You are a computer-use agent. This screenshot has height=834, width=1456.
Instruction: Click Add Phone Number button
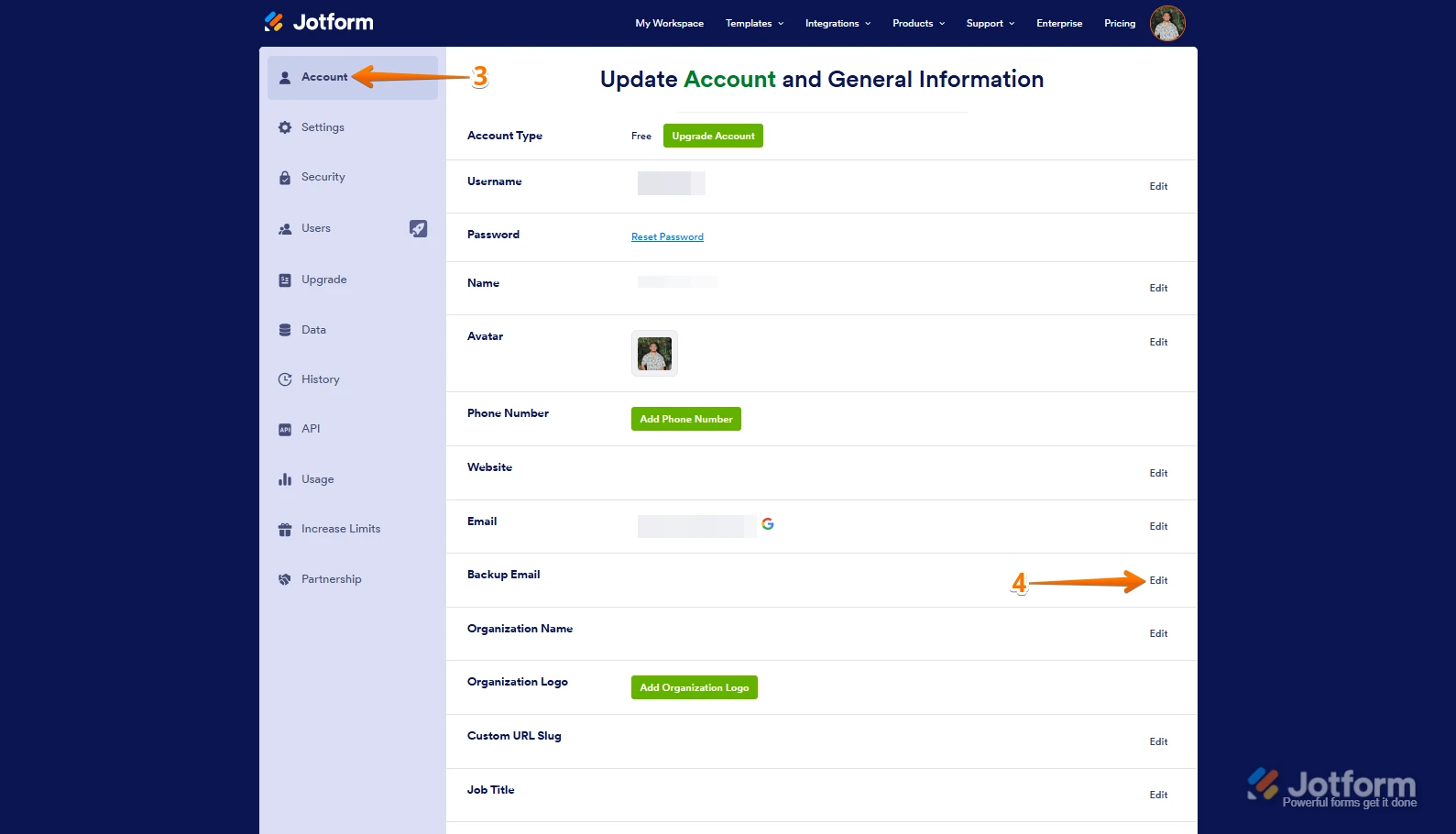(x=686, y=419)
